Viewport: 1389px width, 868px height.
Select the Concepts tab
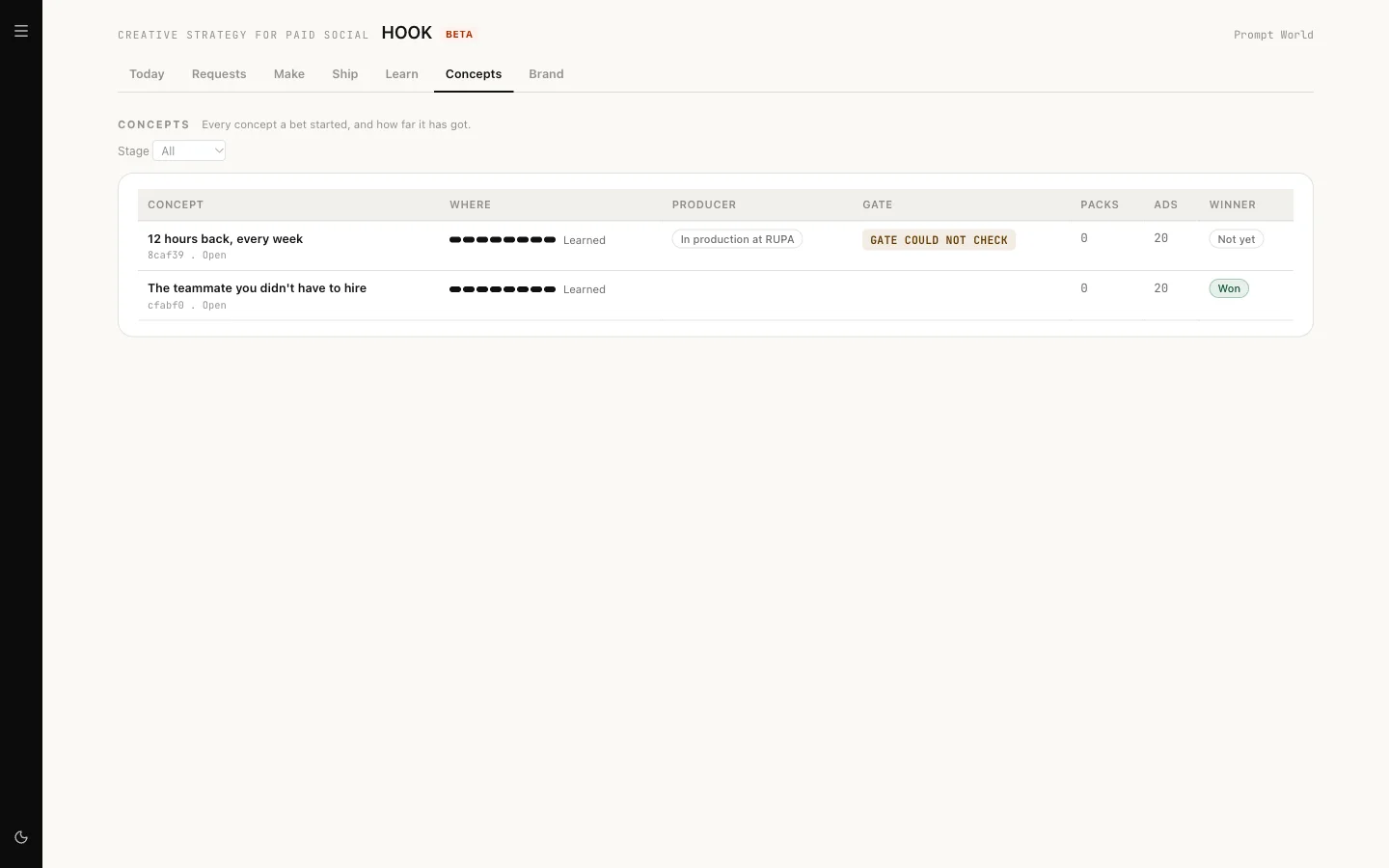pyautogui.click(x=474, y=74)
